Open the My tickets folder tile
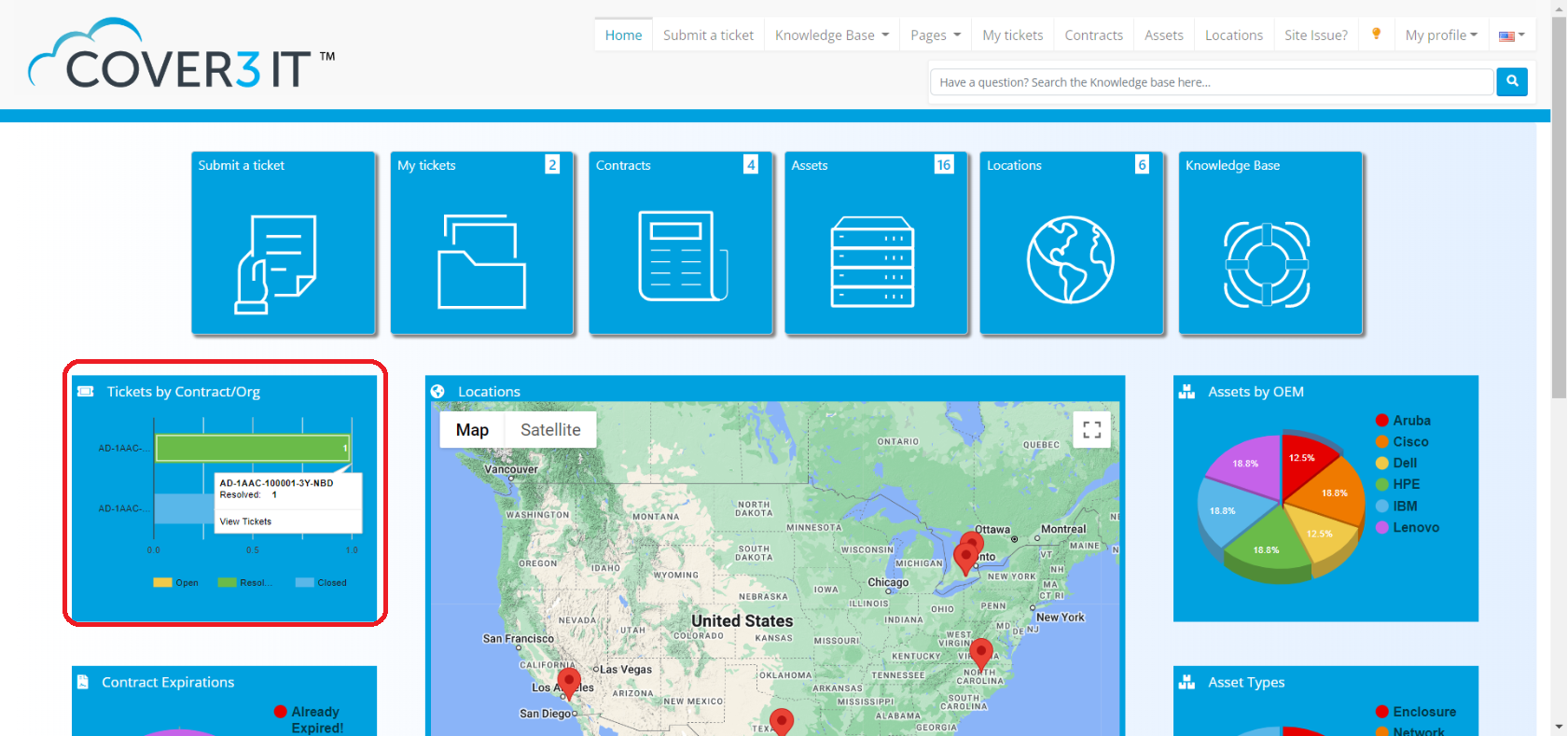Image resolution: width=1568 pixels, height=736 pixels. click(481, 261)
